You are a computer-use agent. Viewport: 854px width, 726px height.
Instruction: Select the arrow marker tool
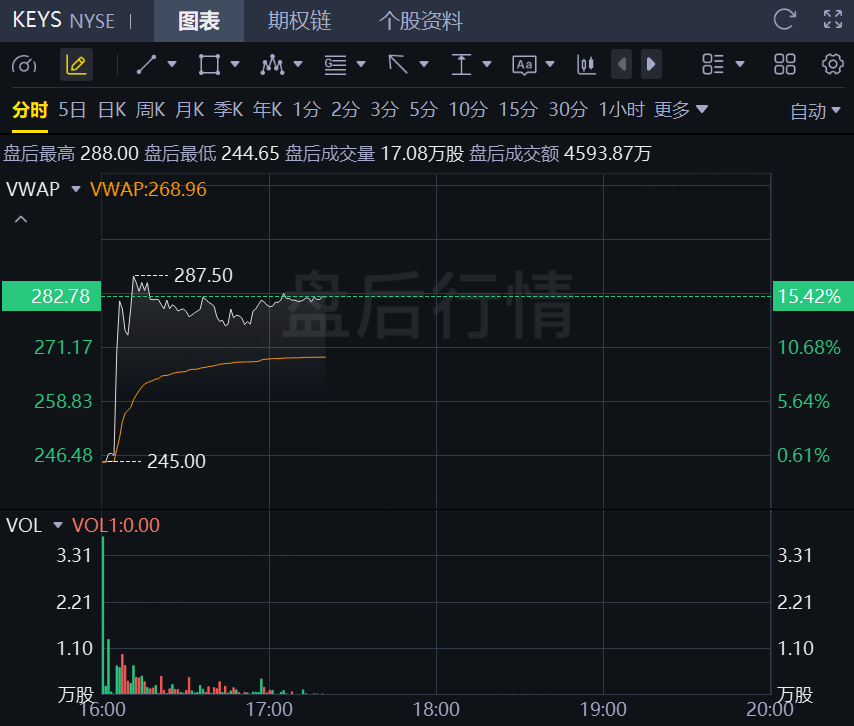398,64
